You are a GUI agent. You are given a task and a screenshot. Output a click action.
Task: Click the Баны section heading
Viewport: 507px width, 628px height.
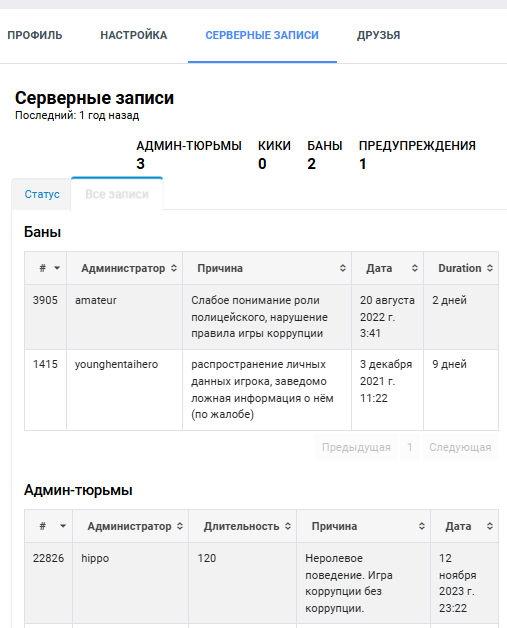click(42, 232)
